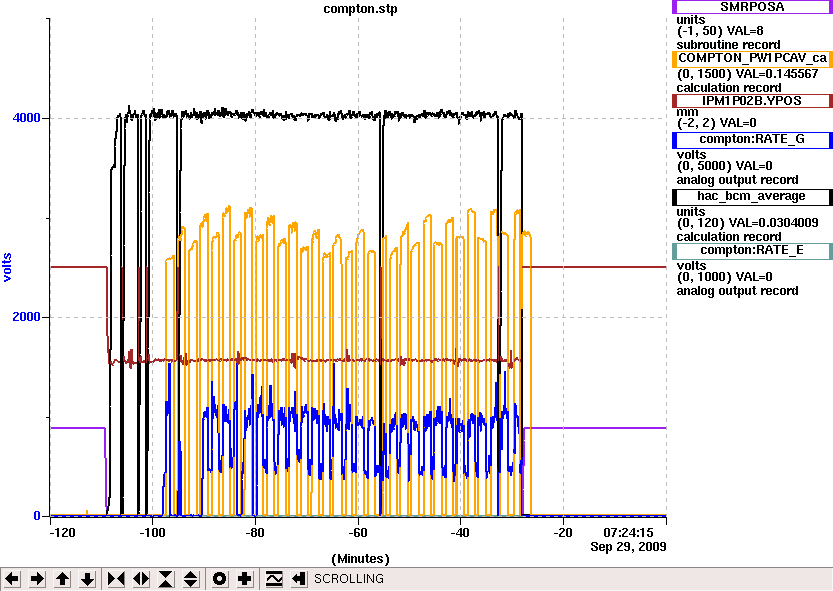
Task: Click the plus toolbar icon
Action: pyautogui.click(x=244, y=579)
